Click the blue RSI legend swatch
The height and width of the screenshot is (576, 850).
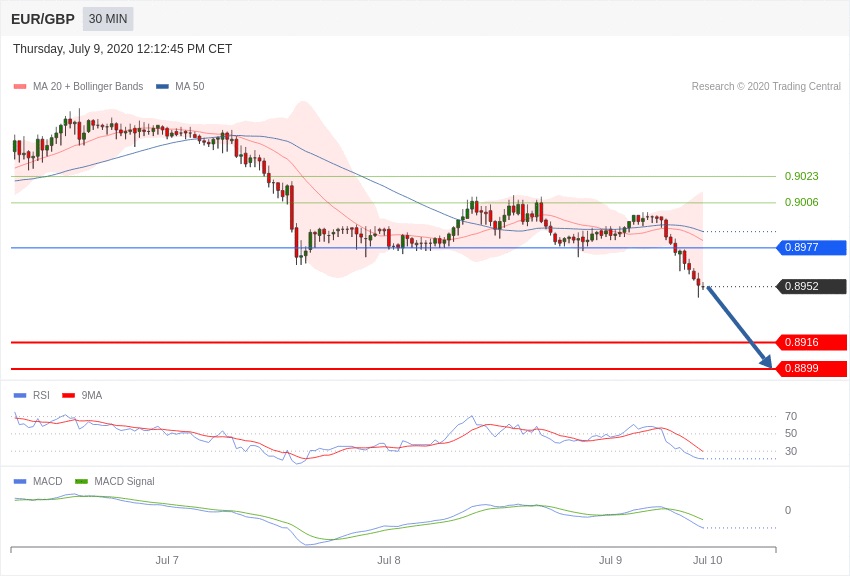click(x=20, y=396)
